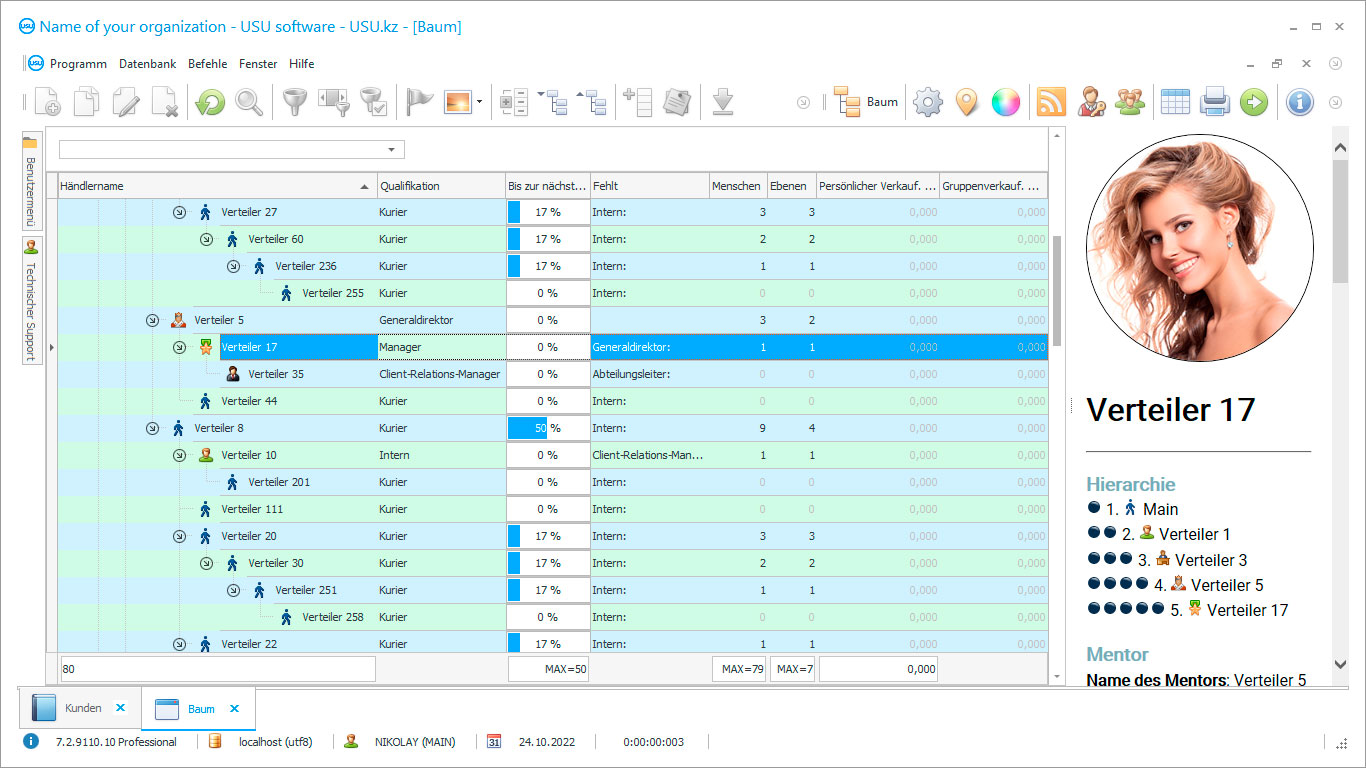Click the funnel filter icon
The image size is (1366, 768).
tap(293, 102)
